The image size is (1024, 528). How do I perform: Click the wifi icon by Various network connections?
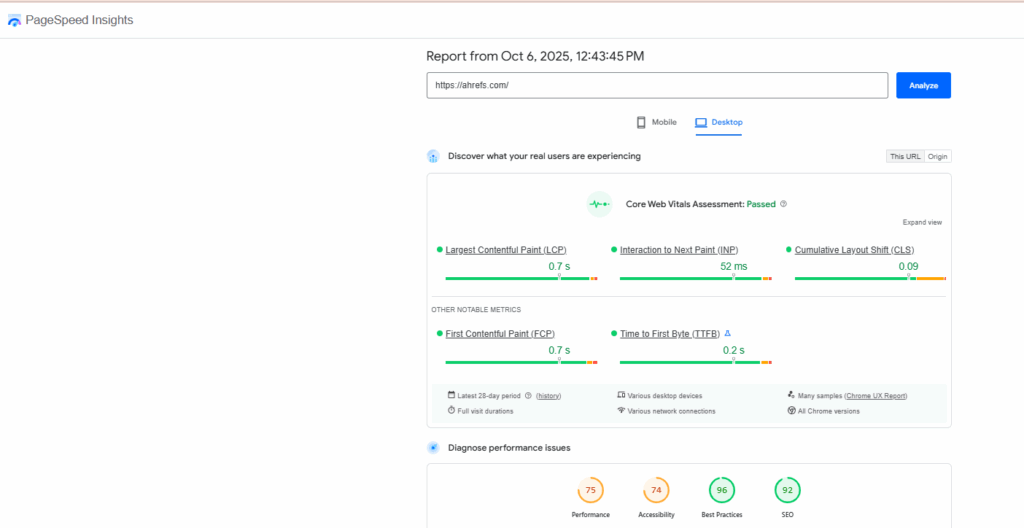[x=621, y=410]
